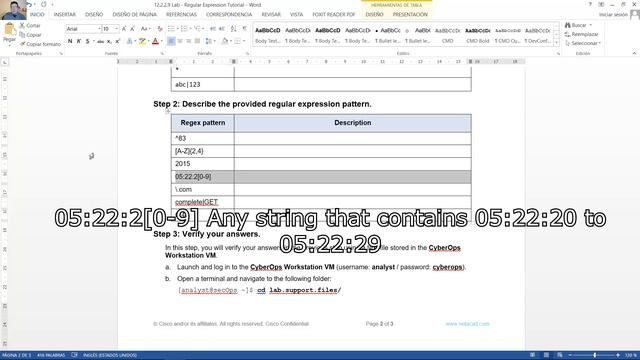Collapse the ribbon with the arrow

click(x=634, y=53)
